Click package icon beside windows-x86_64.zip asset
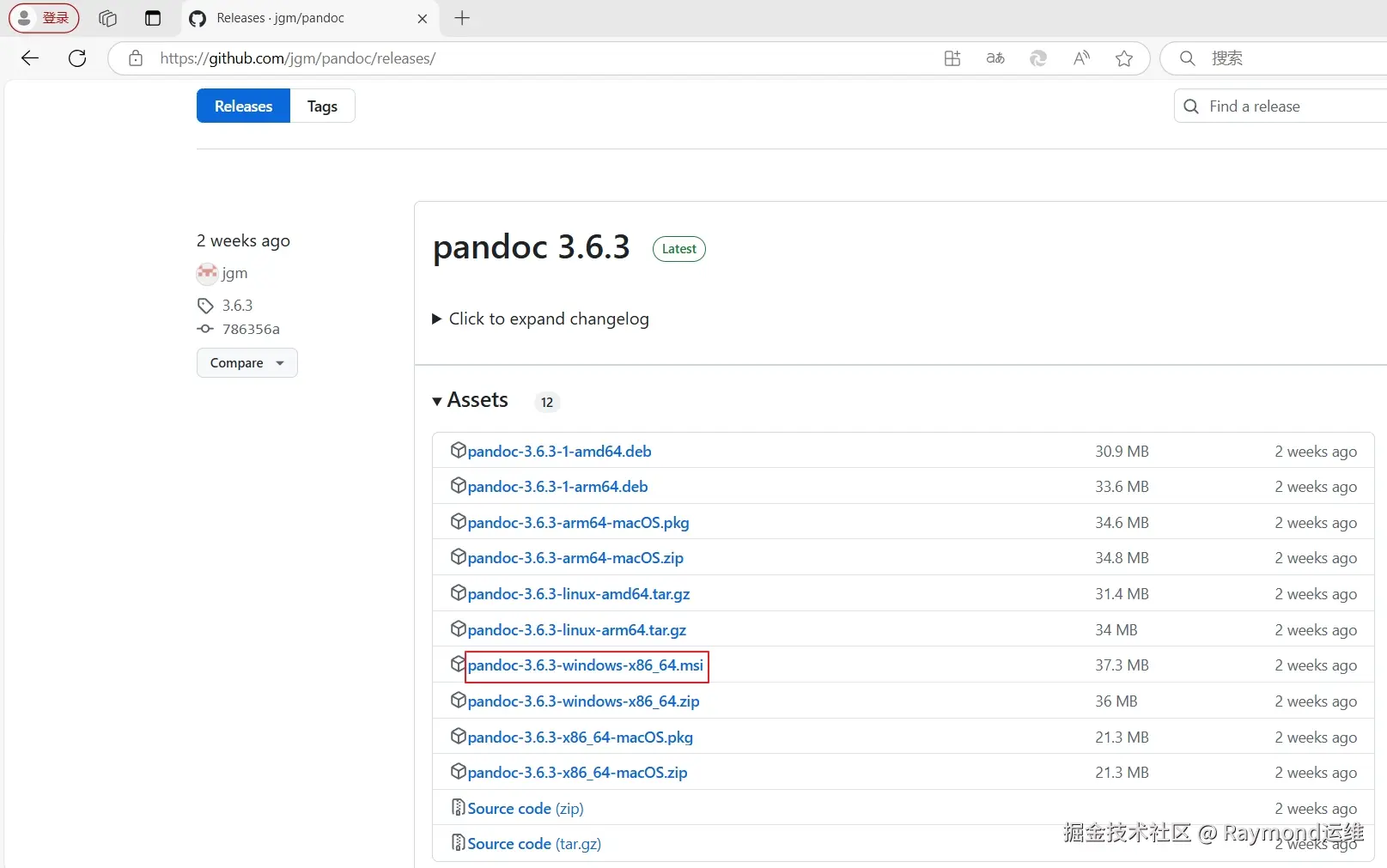Viewport: 1387px width, 868px height. click(x=459, y=700)
